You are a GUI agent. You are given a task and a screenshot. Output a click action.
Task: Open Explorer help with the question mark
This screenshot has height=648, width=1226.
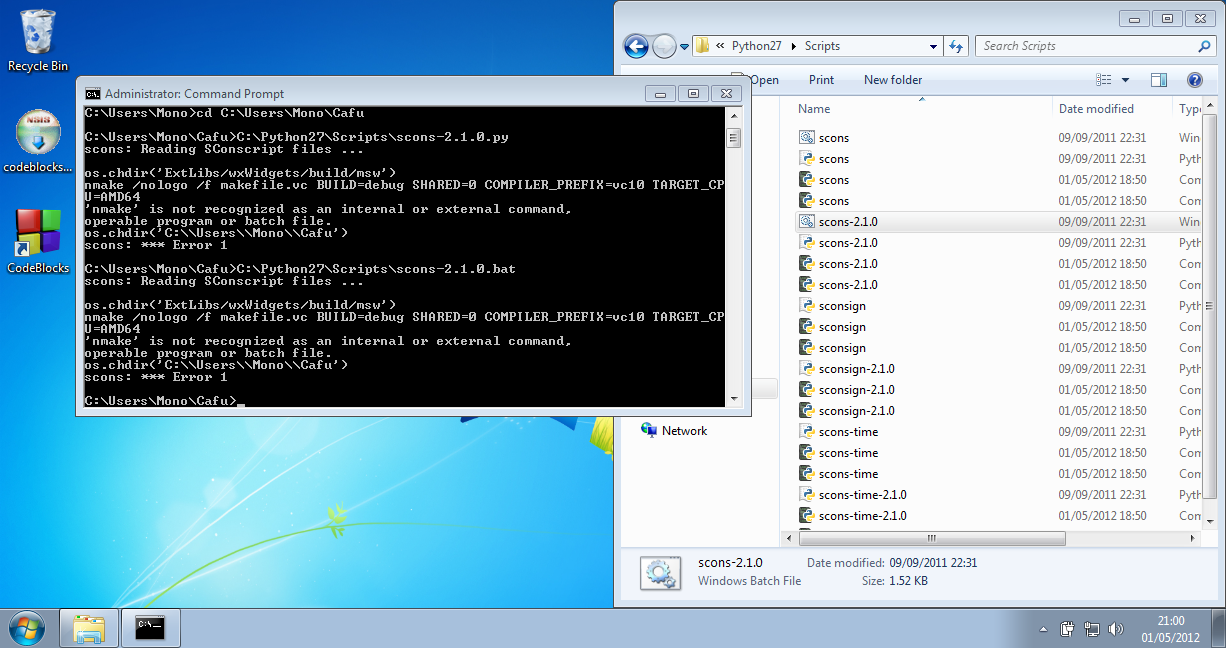click(x=1194, y=80)
